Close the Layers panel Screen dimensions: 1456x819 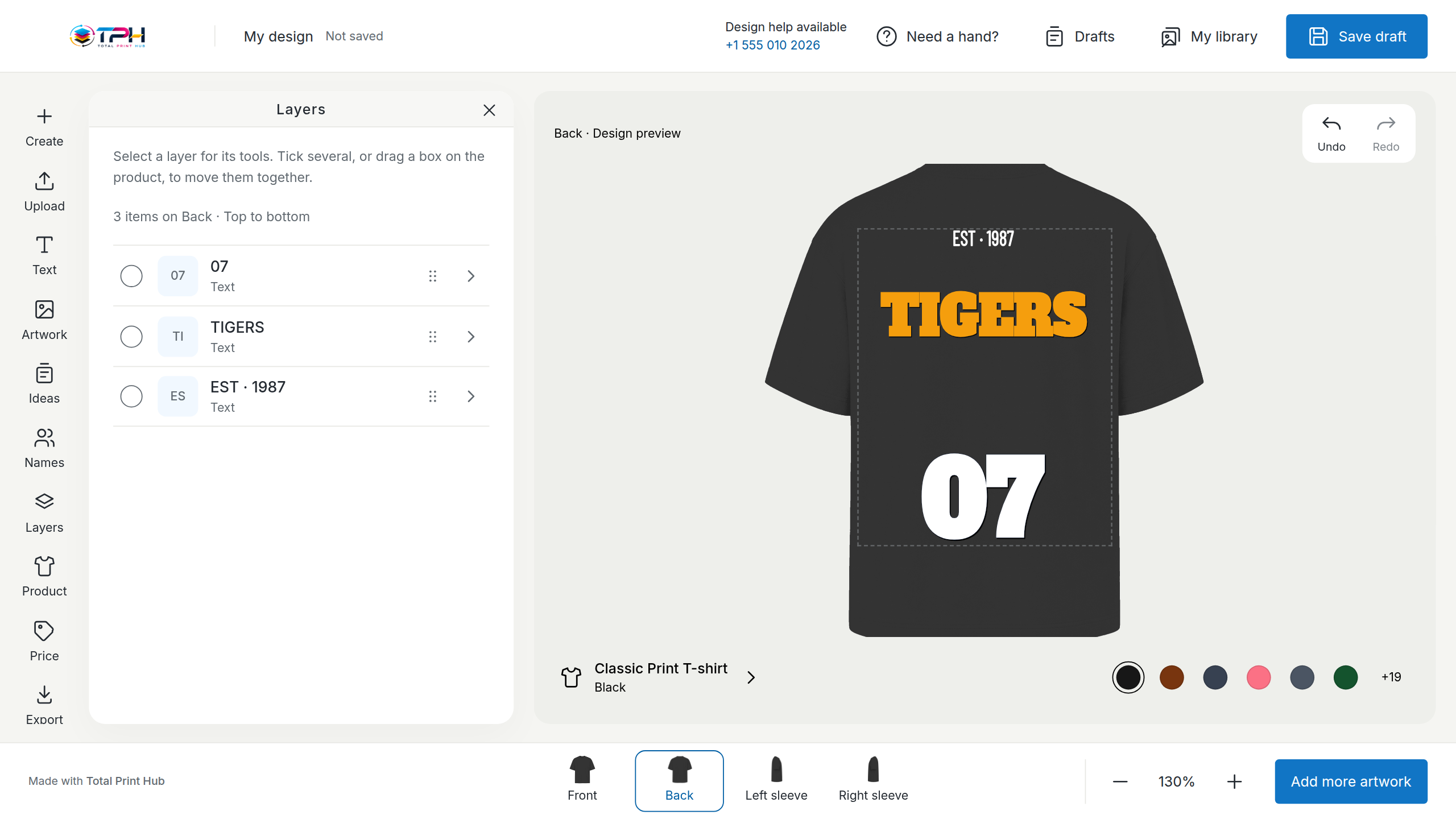click(x=489, y=110)
